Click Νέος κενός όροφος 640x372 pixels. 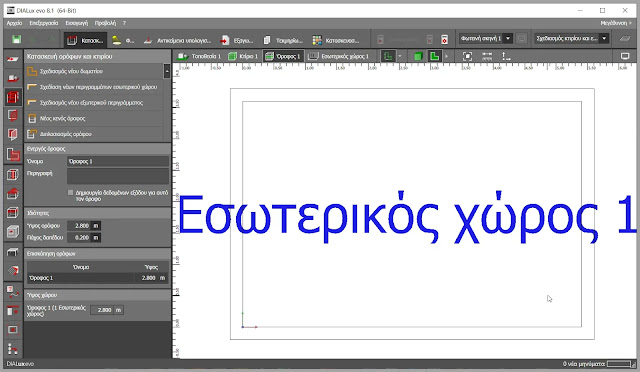coord(94,118)
